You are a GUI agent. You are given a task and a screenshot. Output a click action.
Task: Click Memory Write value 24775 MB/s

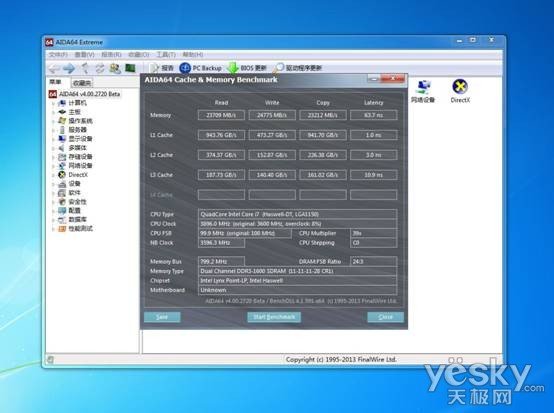point(272,115)
